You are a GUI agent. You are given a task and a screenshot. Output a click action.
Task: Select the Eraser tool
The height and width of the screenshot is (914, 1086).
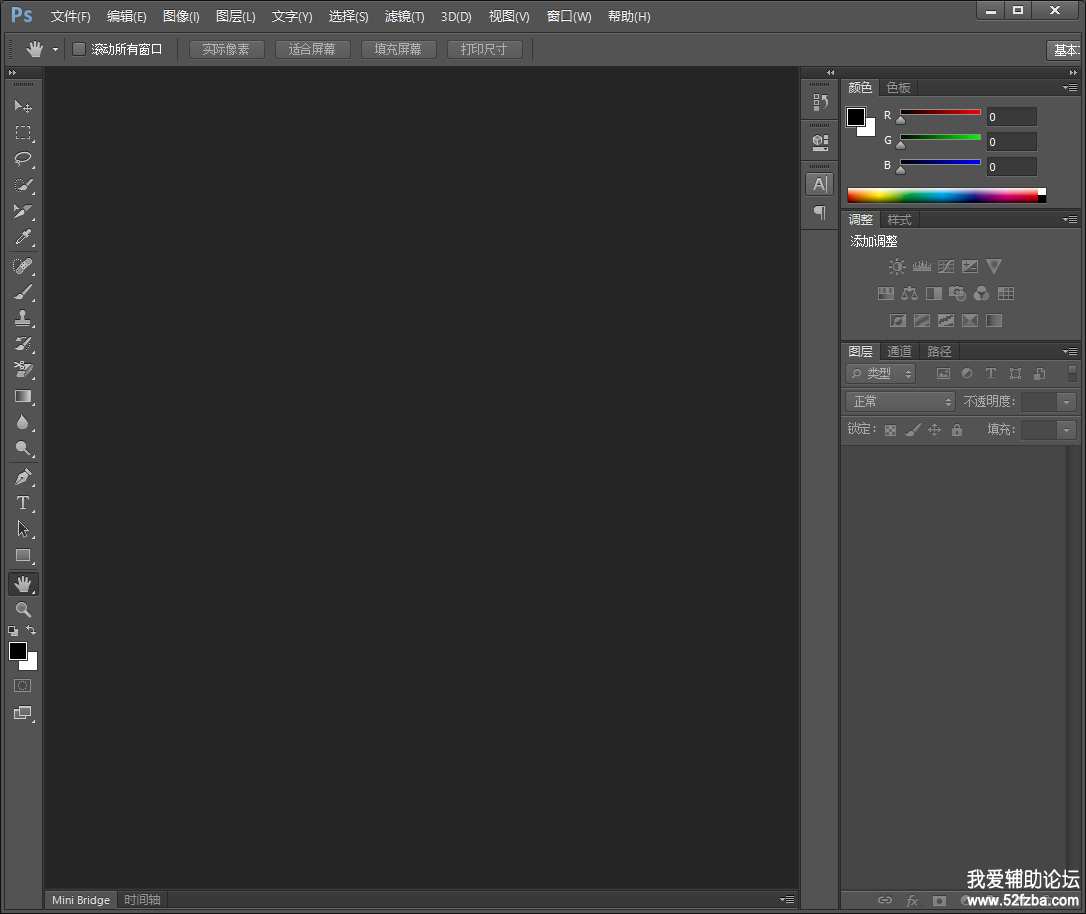tap(23, 370)
